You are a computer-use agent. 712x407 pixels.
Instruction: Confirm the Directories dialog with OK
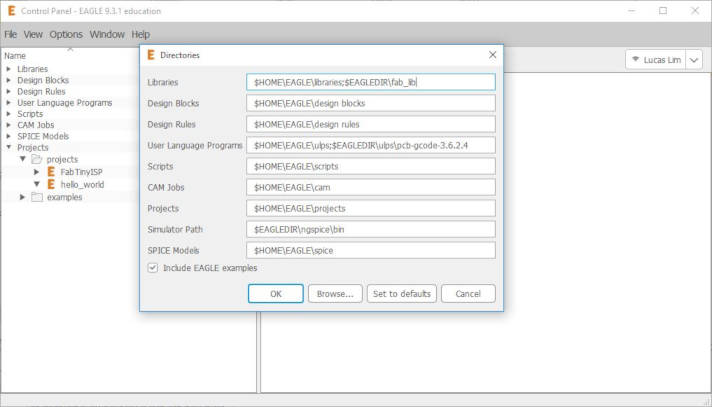tap(276, 294)
